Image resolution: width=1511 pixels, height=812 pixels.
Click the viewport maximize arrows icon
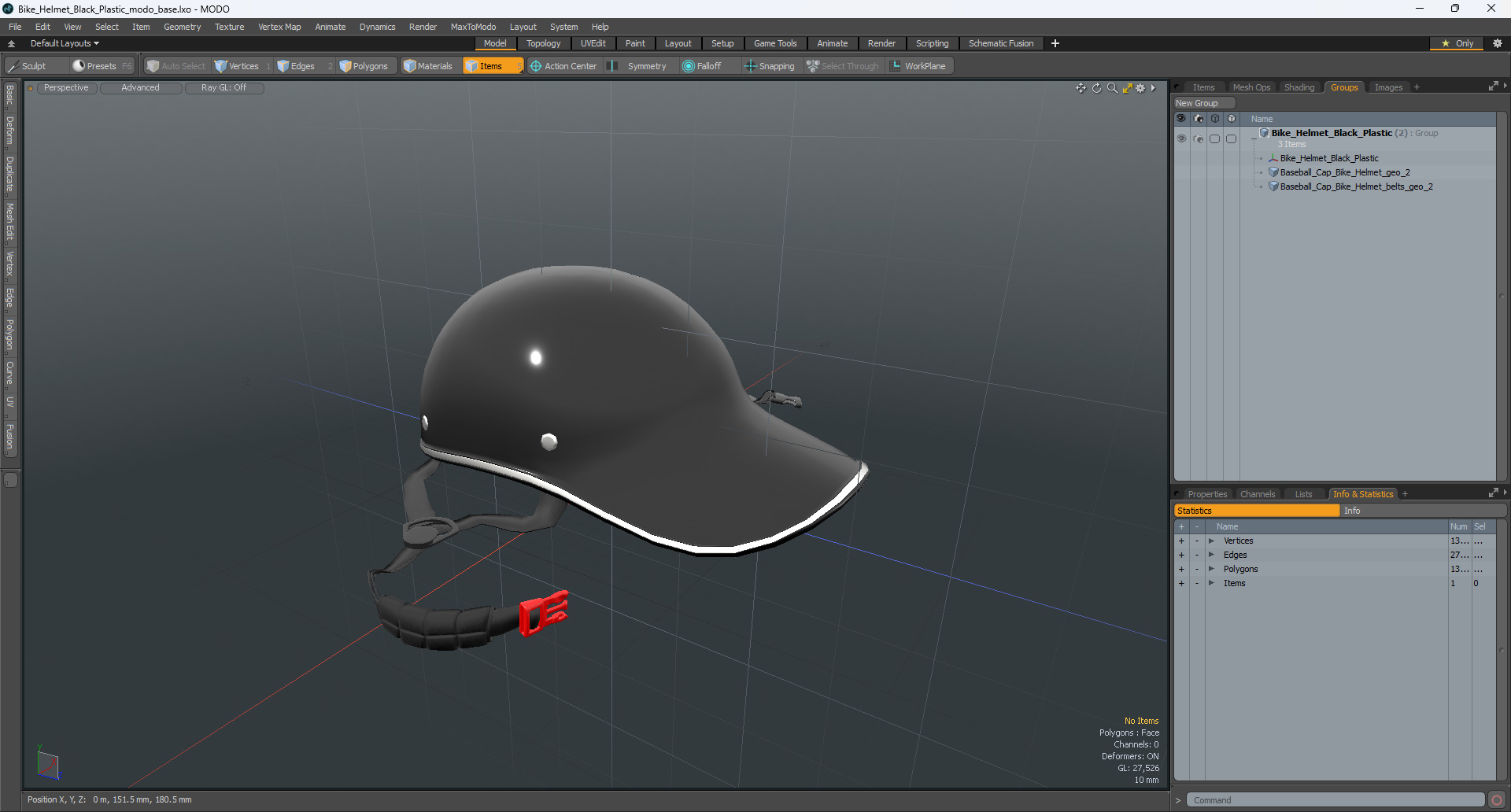coord(1127,88)
